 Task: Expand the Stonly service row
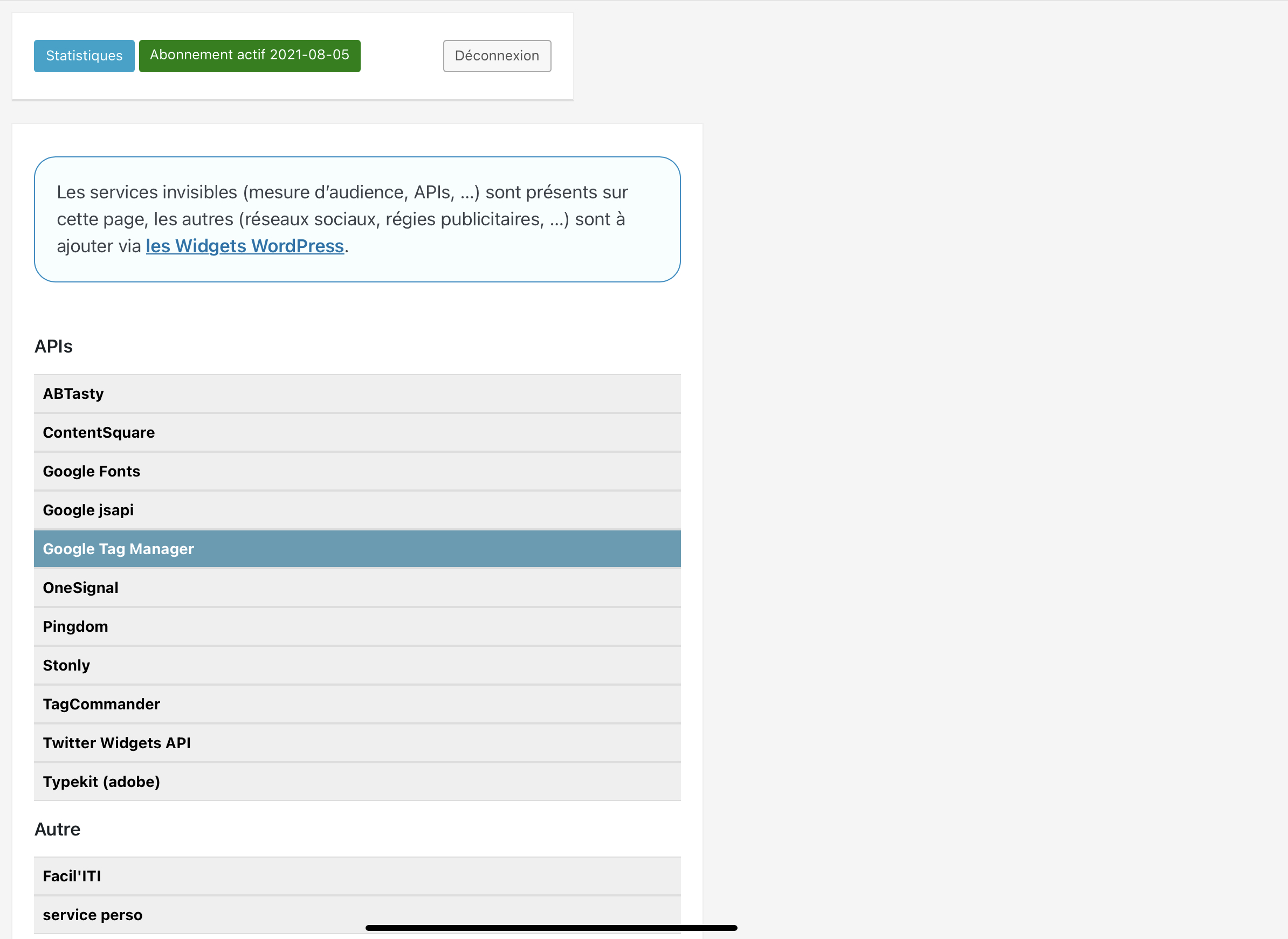[357, 665]
